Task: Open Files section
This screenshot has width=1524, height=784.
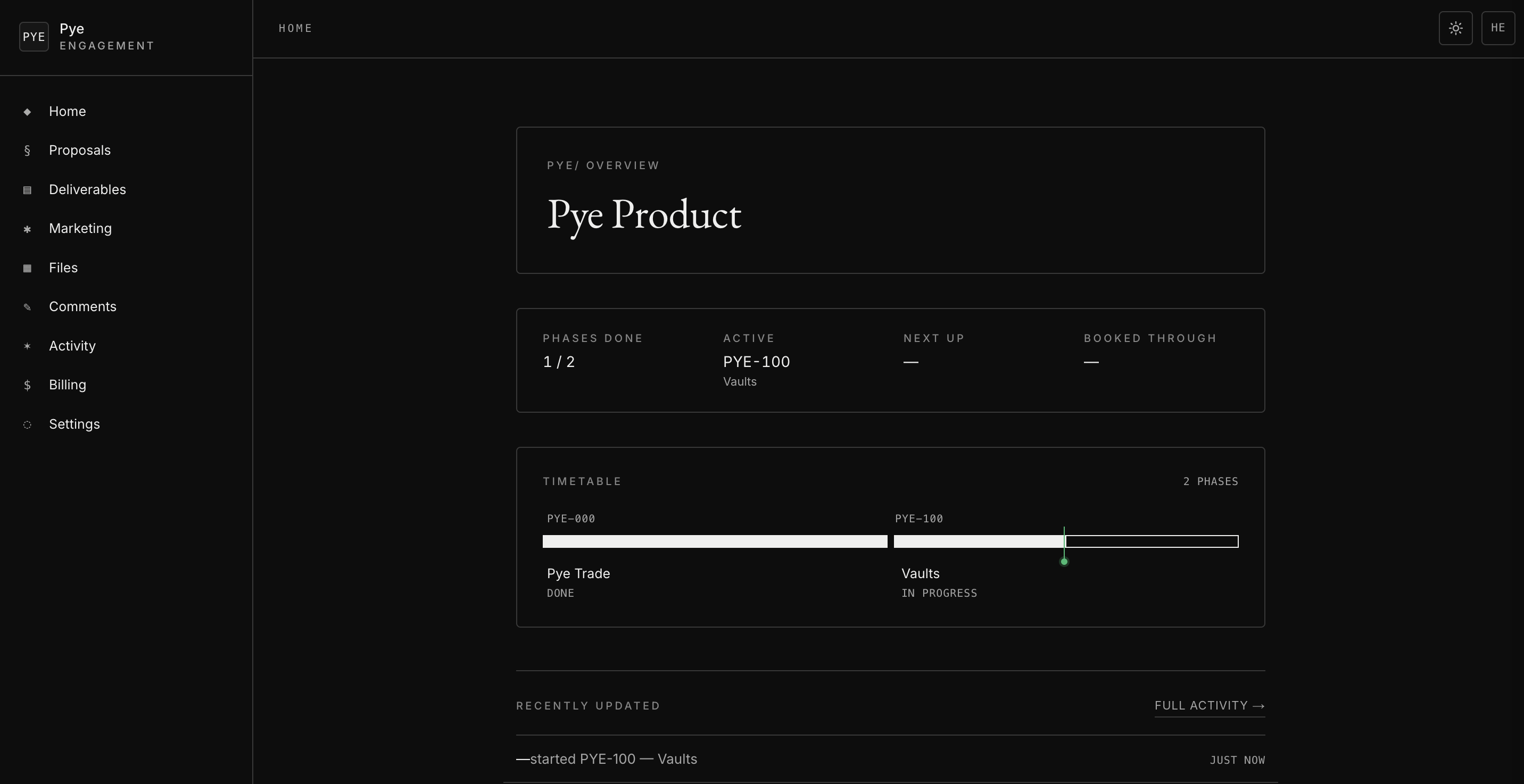Action: [63, 267]
